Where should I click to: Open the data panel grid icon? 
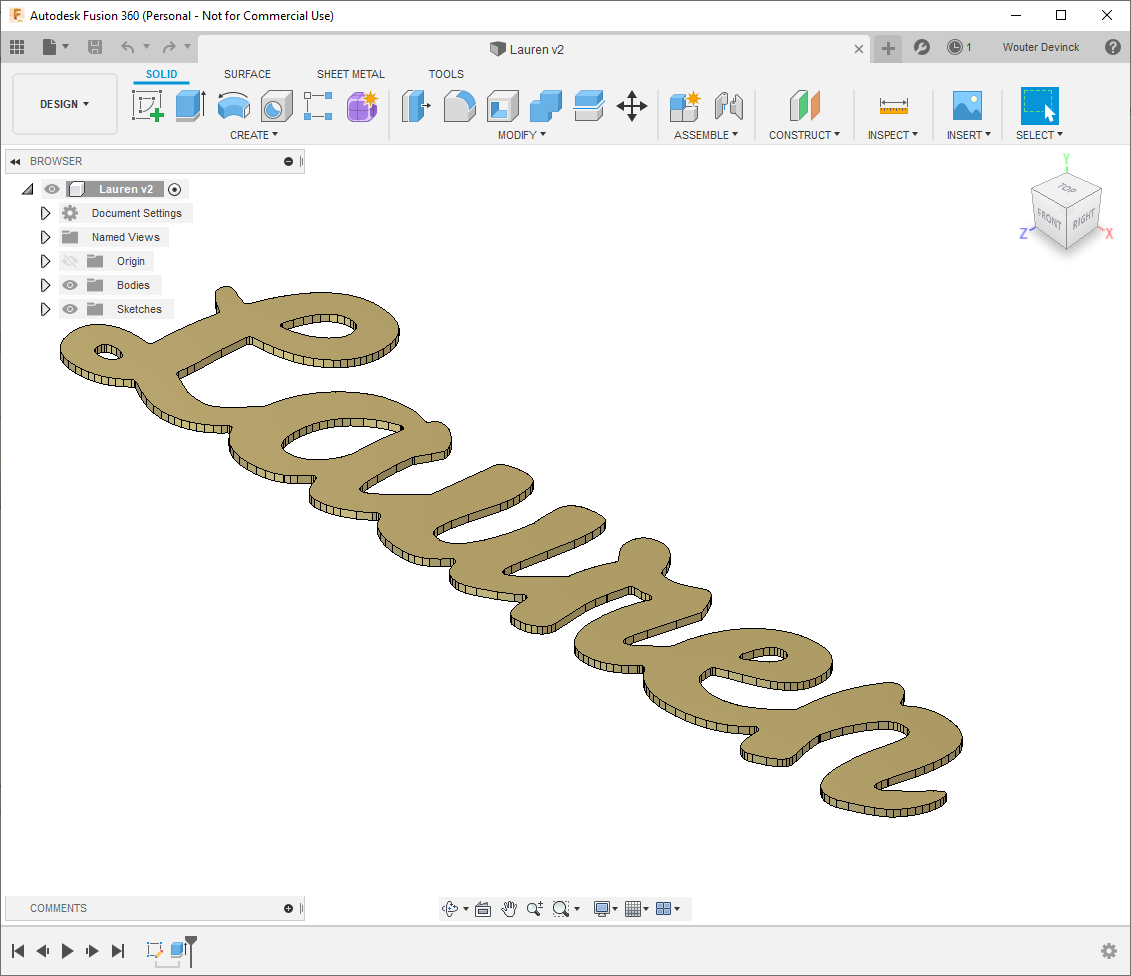tap(17, 47)
